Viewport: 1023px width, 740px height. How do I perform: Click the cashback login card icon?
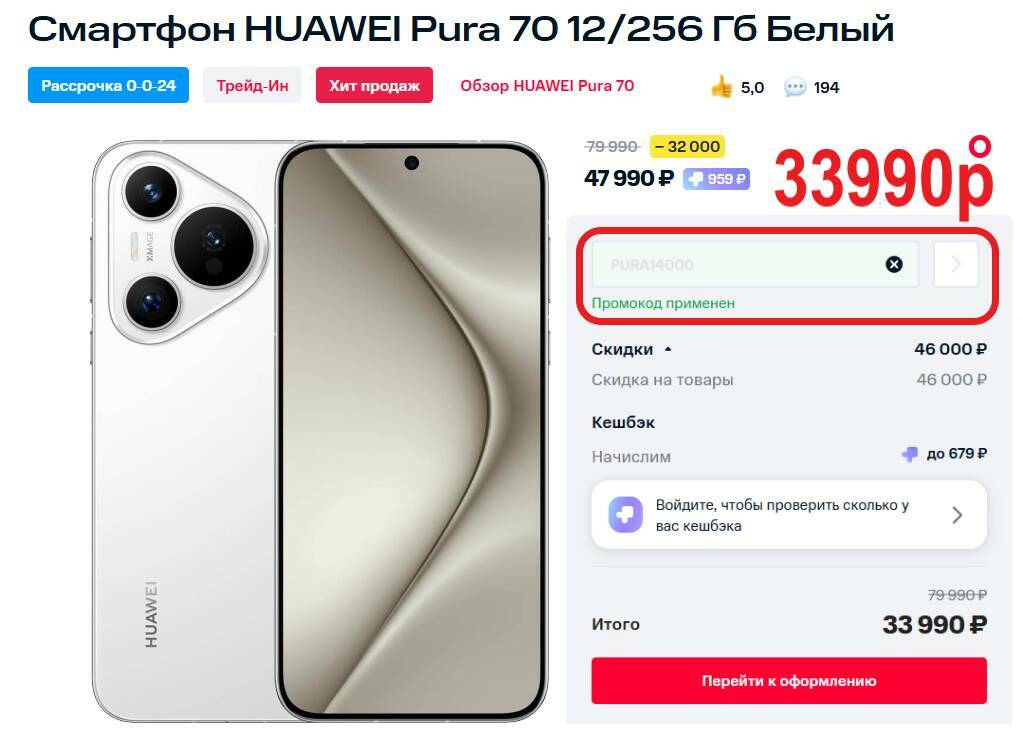625,515
